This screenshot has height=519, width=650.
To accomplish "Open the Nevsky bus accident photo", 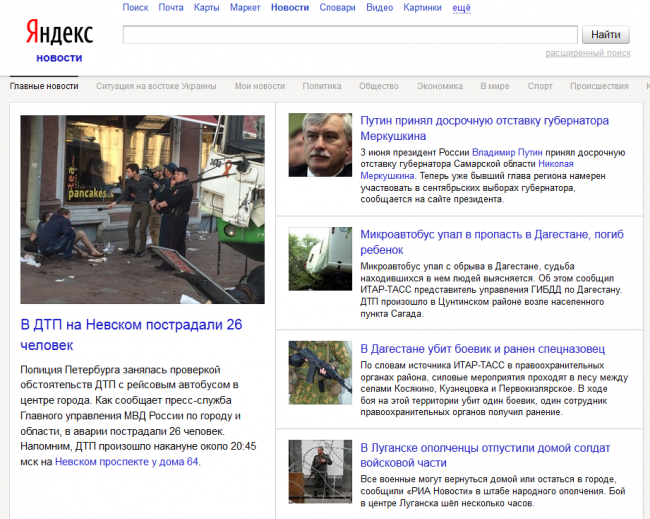I will click(143, 209).
